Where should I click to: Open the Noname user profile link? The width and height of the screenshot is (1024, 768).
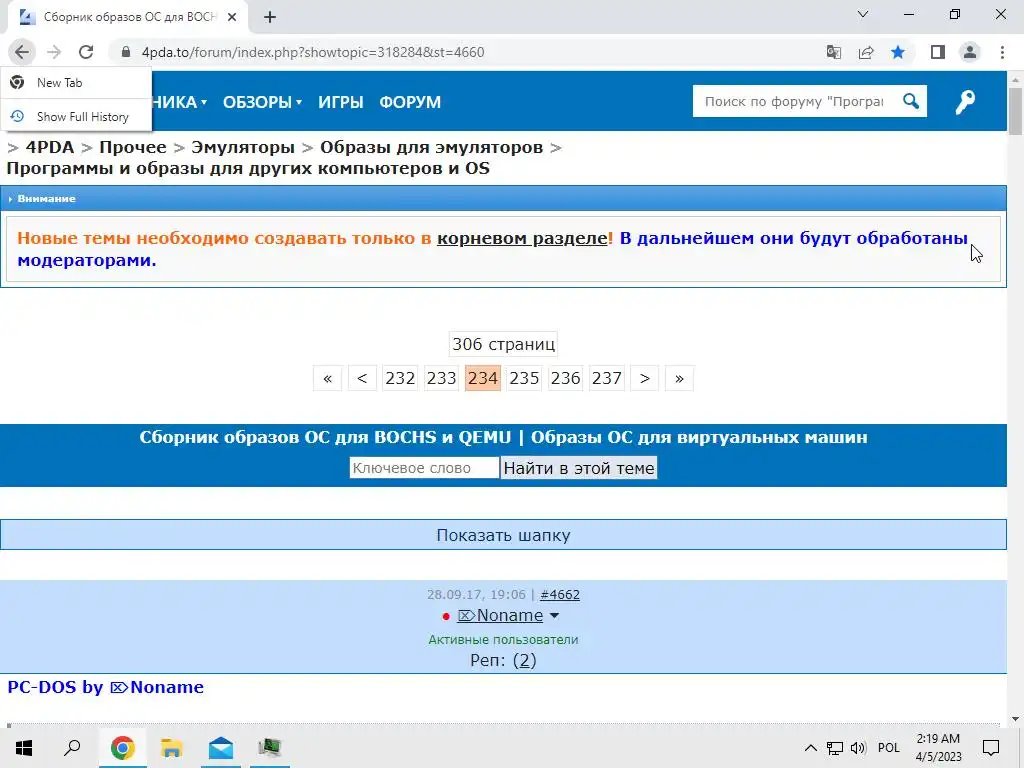click(x=500, y=615)
